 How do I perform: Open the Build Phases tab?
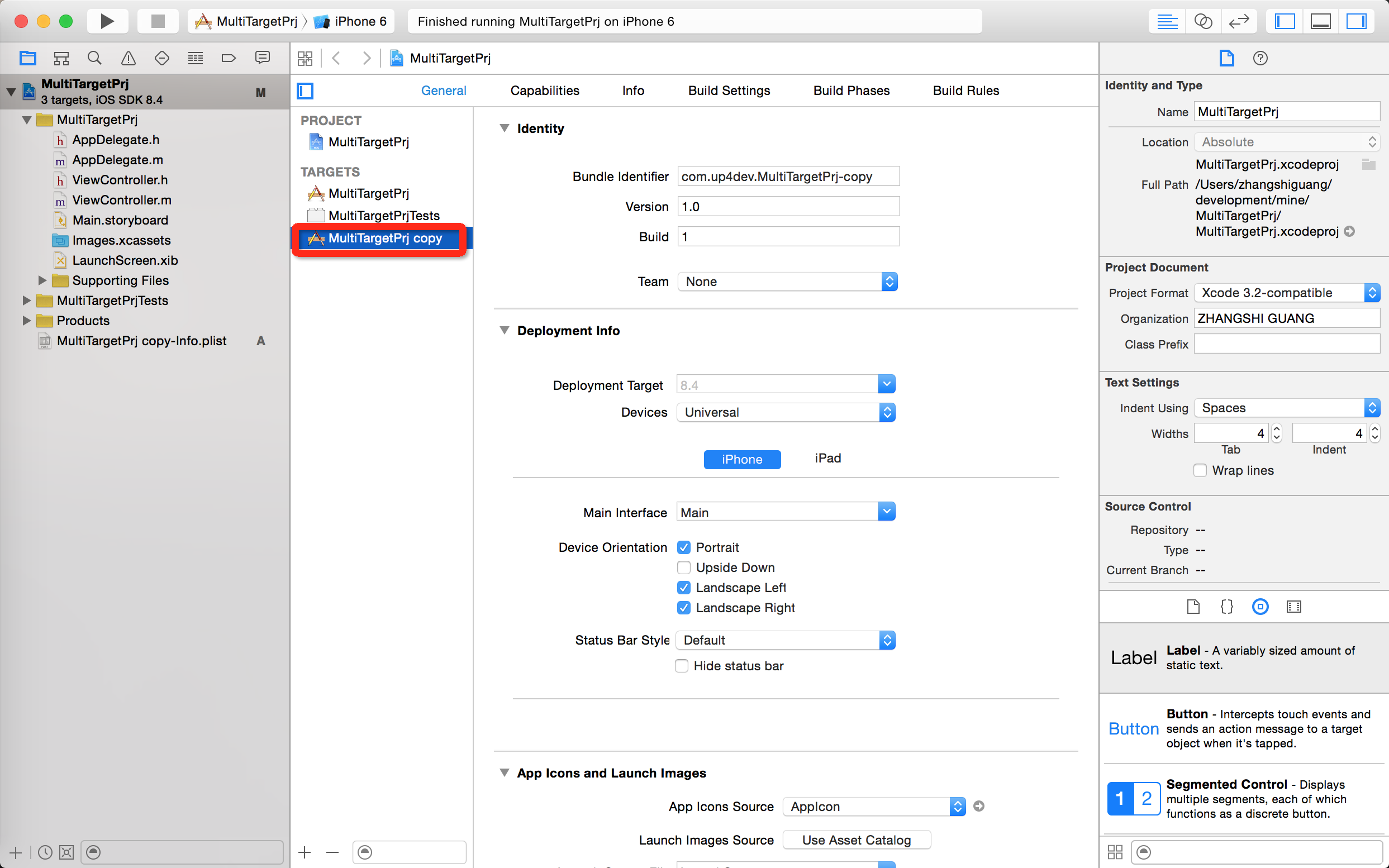(850, 90)
